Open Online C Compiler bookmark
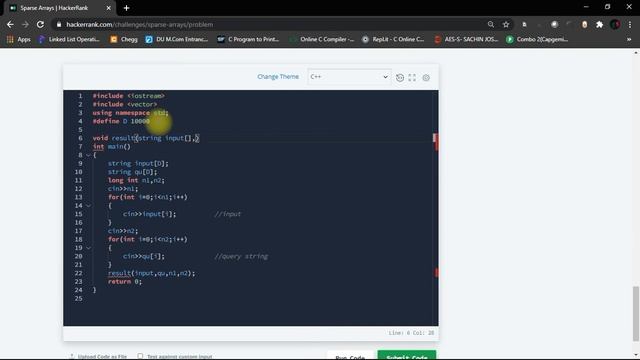 (x=322, y=39)
